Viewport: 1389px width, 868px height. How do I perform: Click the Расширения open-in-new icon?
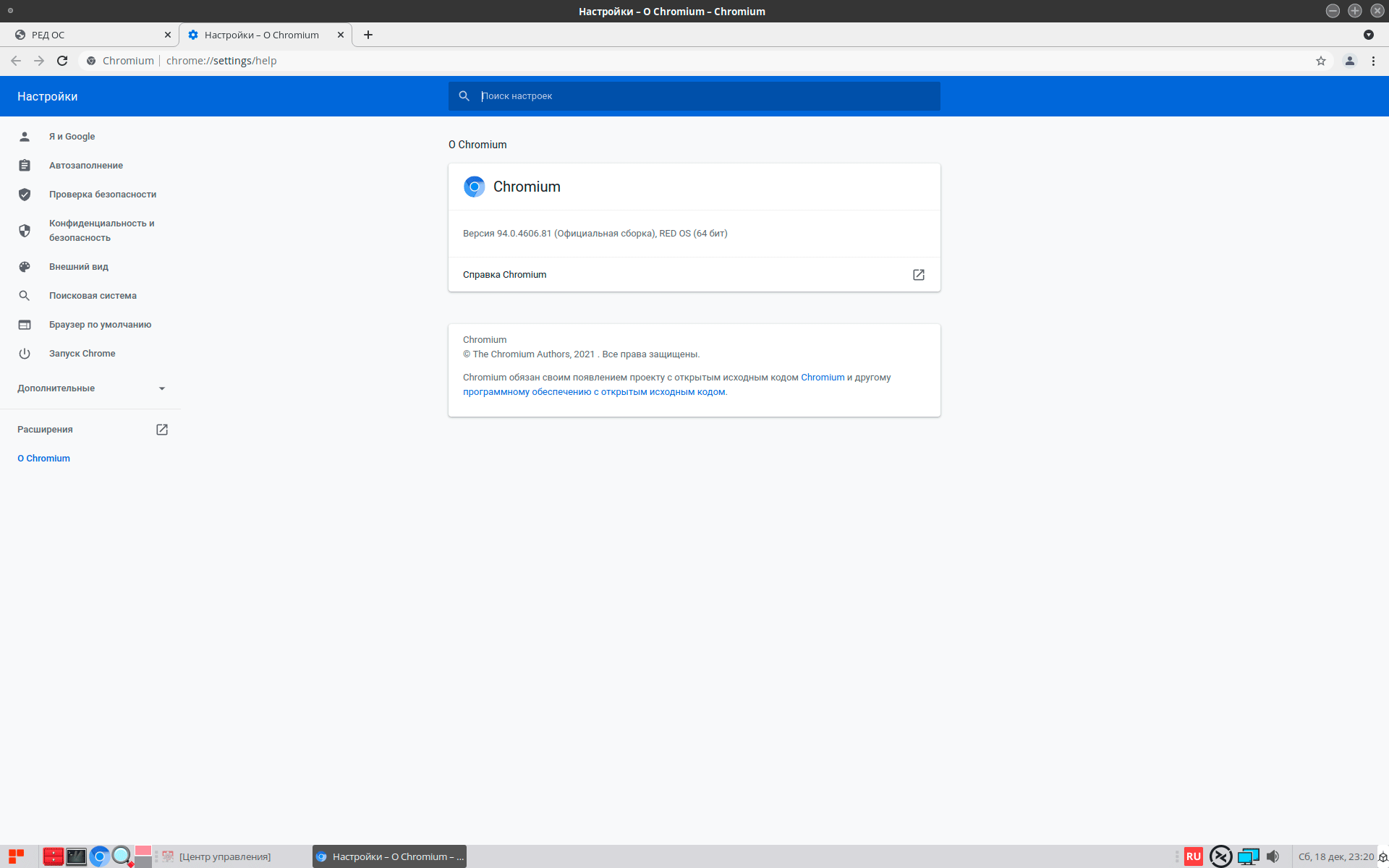162,430
